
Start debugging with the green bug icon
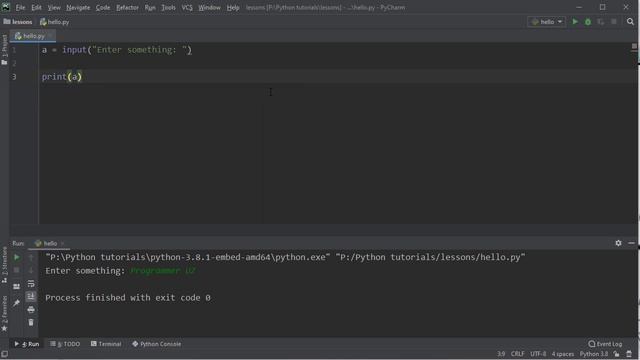(588, 22)
